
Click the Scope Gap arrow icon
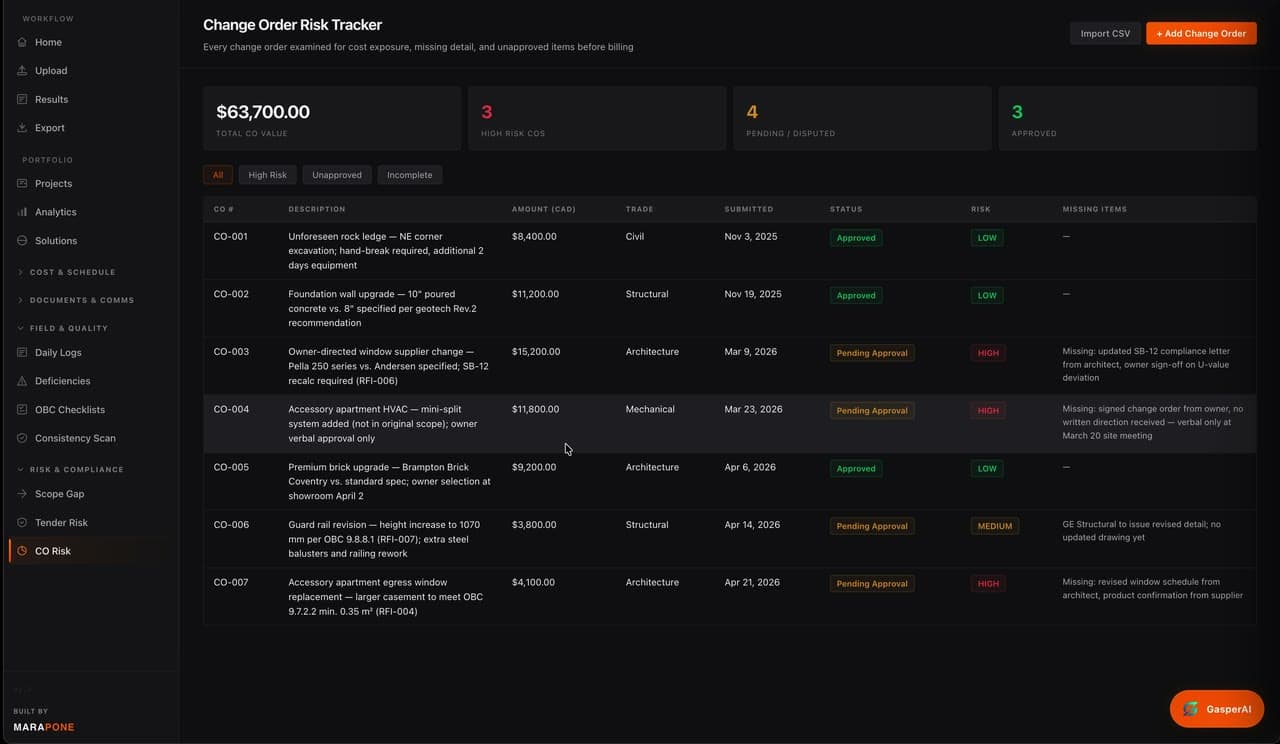point(22,494)
